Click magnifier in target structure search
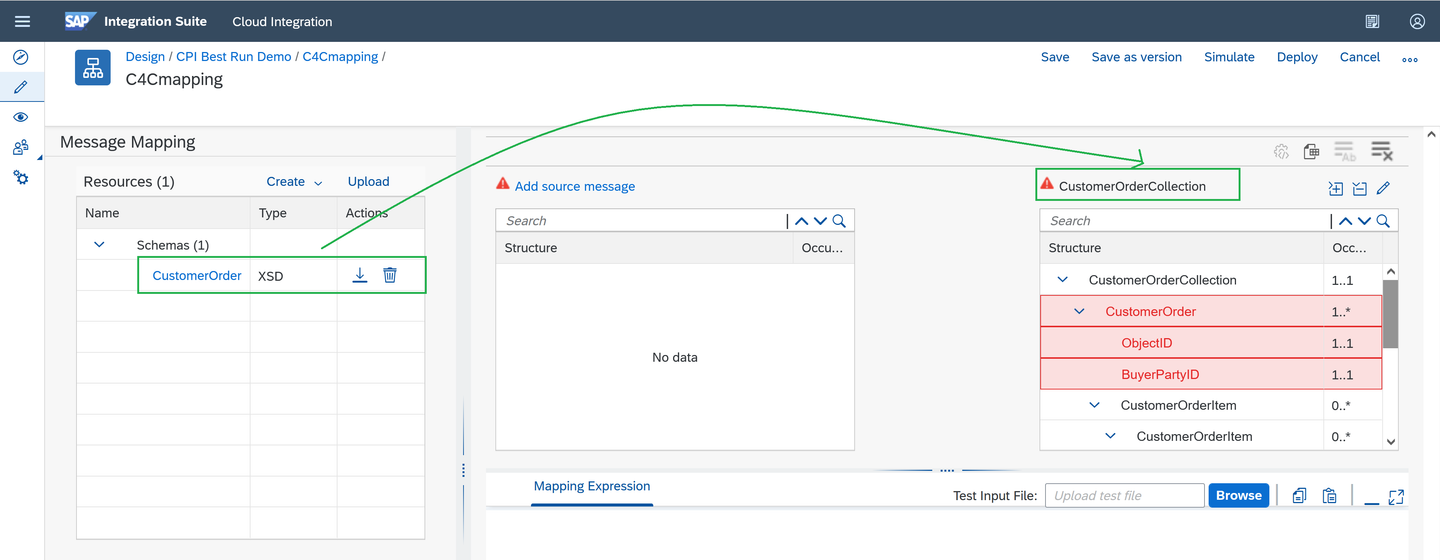The width and height of the screenshot is (1440, 560). coord(1384,221)
